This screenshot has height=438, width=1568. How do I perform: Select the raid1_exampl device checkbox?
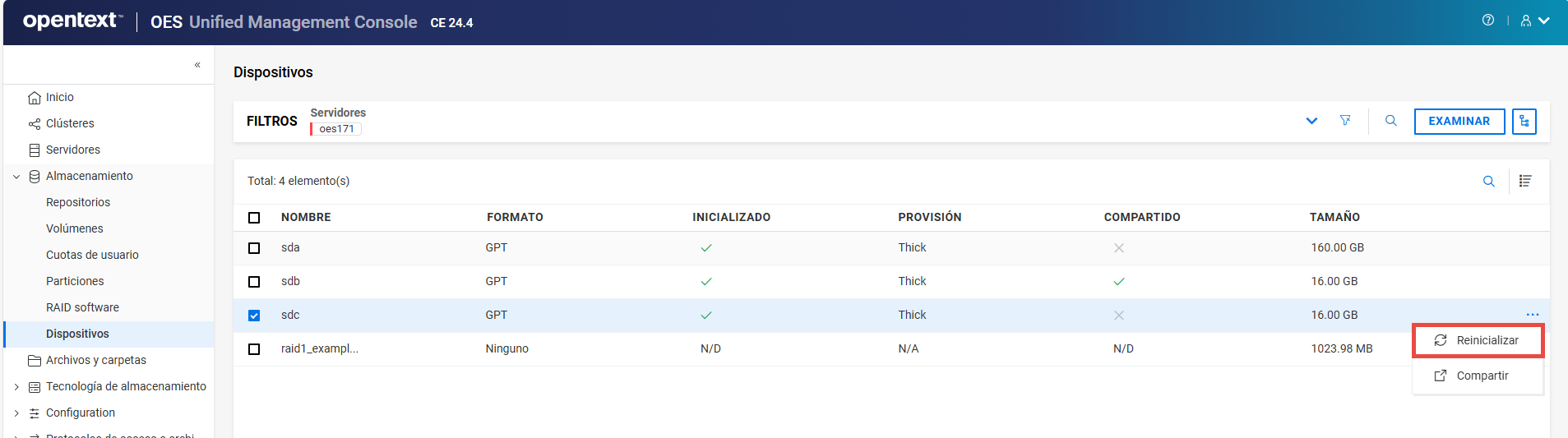point(254,349)
